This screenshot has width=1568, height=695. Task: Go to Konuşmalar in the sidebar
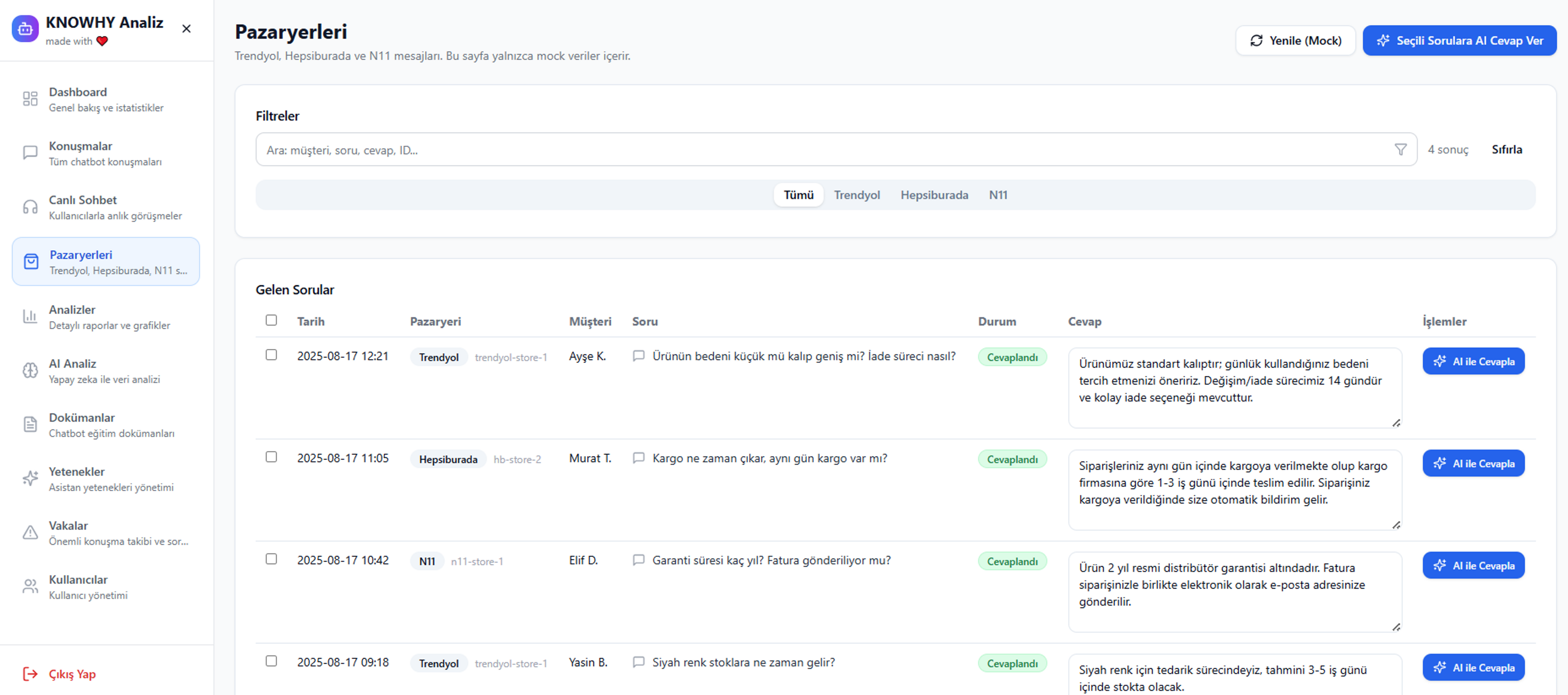coord(106,153)
